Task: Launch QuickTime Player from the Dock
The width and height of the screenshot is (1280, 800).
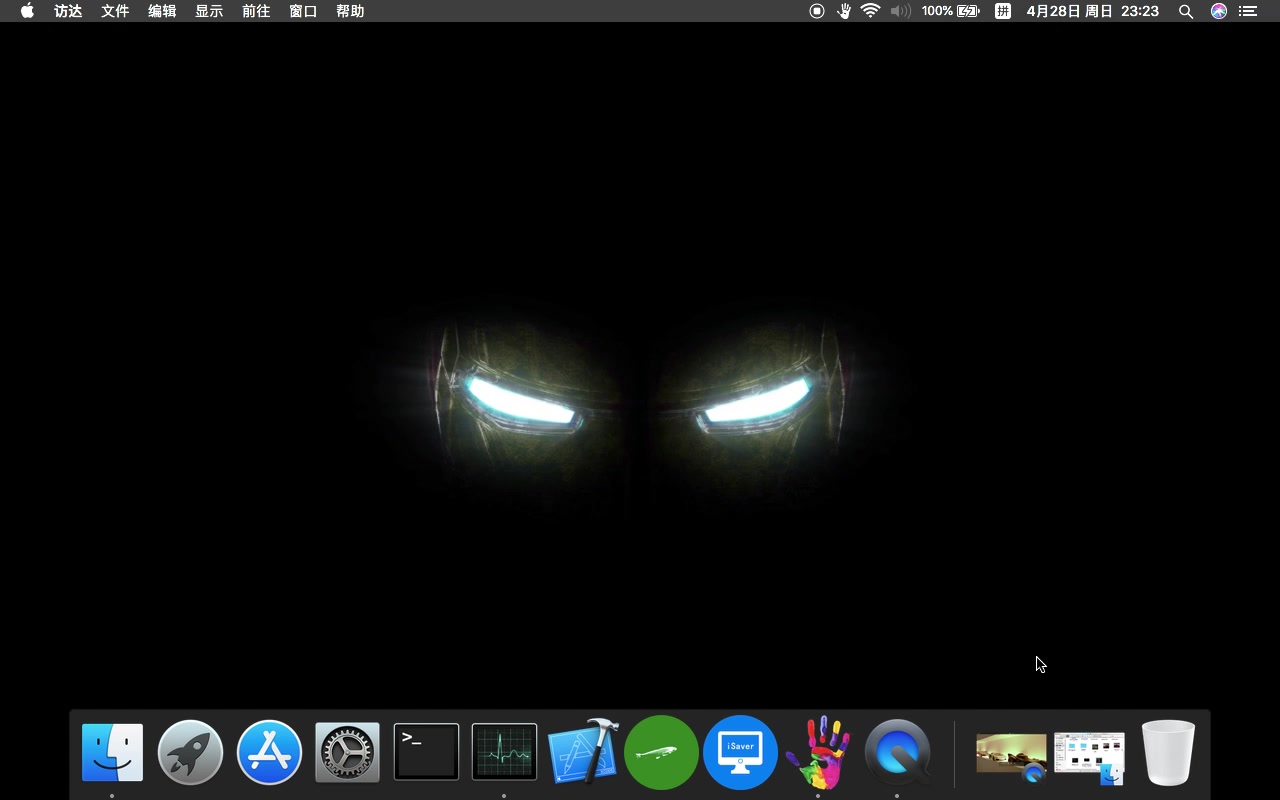Action: (897, 752)
